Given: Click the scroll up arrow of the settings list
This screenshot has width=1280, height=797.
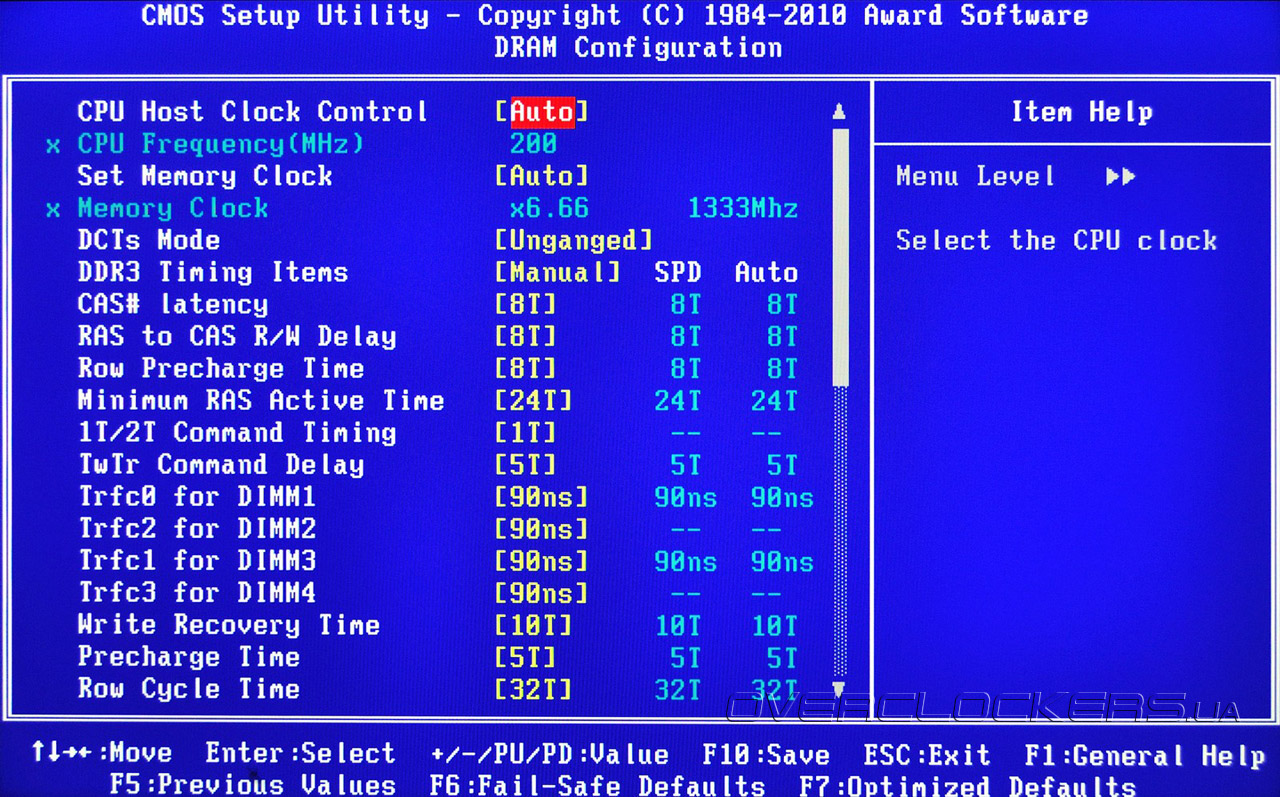Looking at the screenshot, I should click(x=839, y=111).
